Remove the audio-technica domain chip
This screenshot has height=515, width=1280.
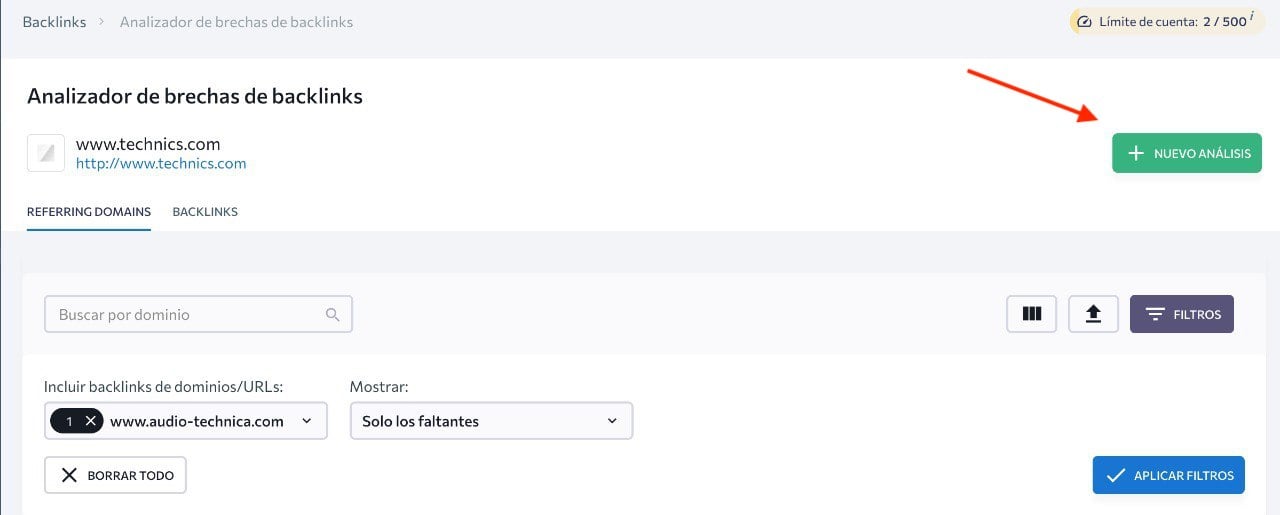tap(91, 421)
